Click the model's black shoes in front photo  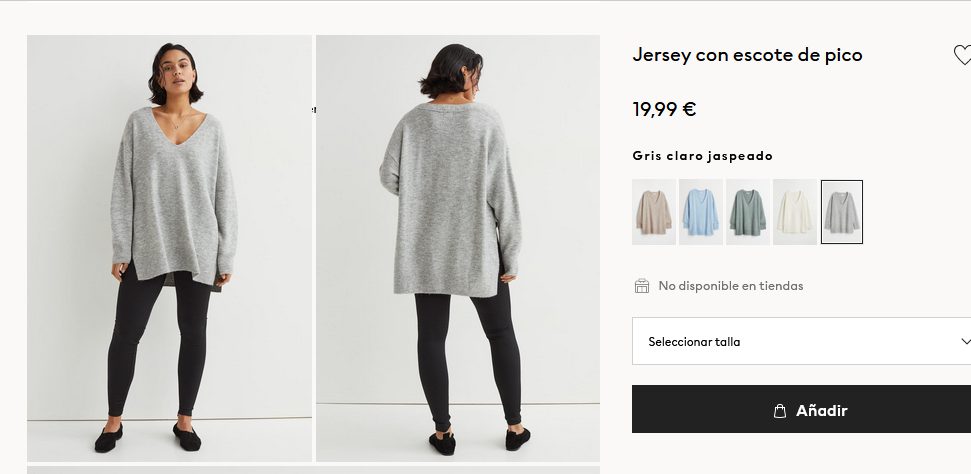[109, 436]
